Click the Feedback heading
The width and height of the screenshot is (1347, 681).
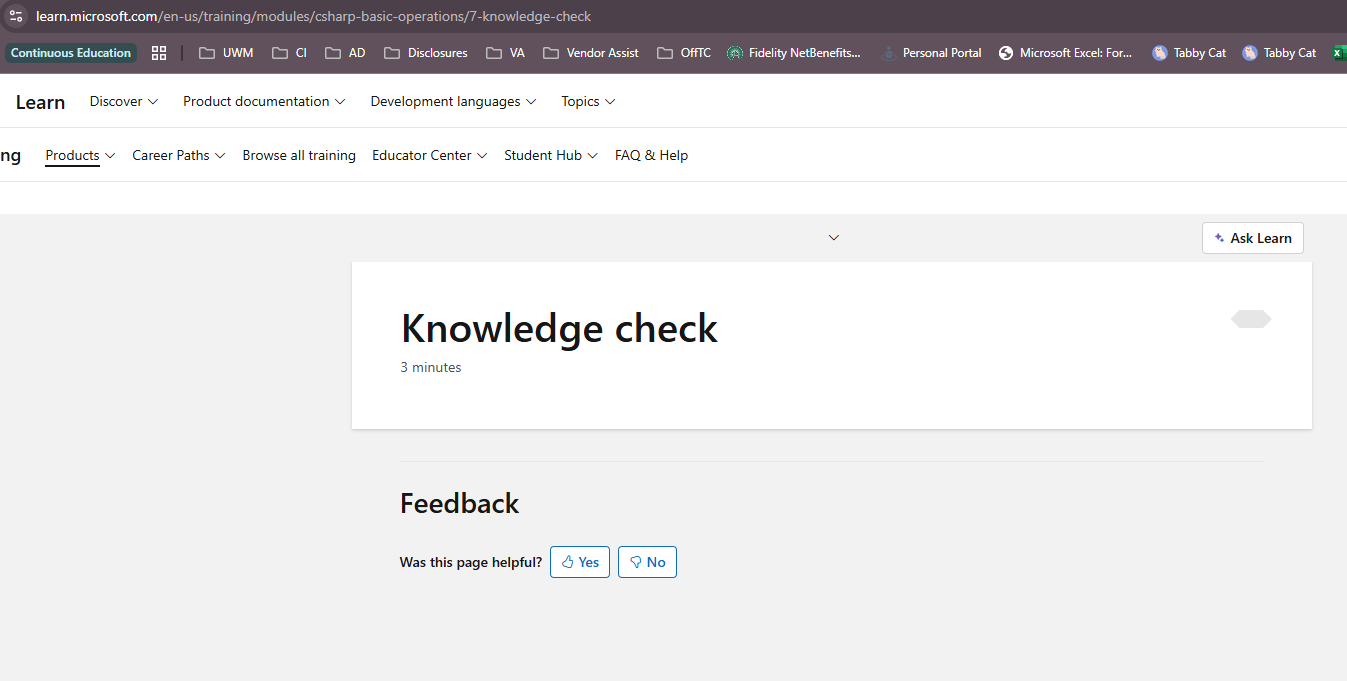click(459, 503)
